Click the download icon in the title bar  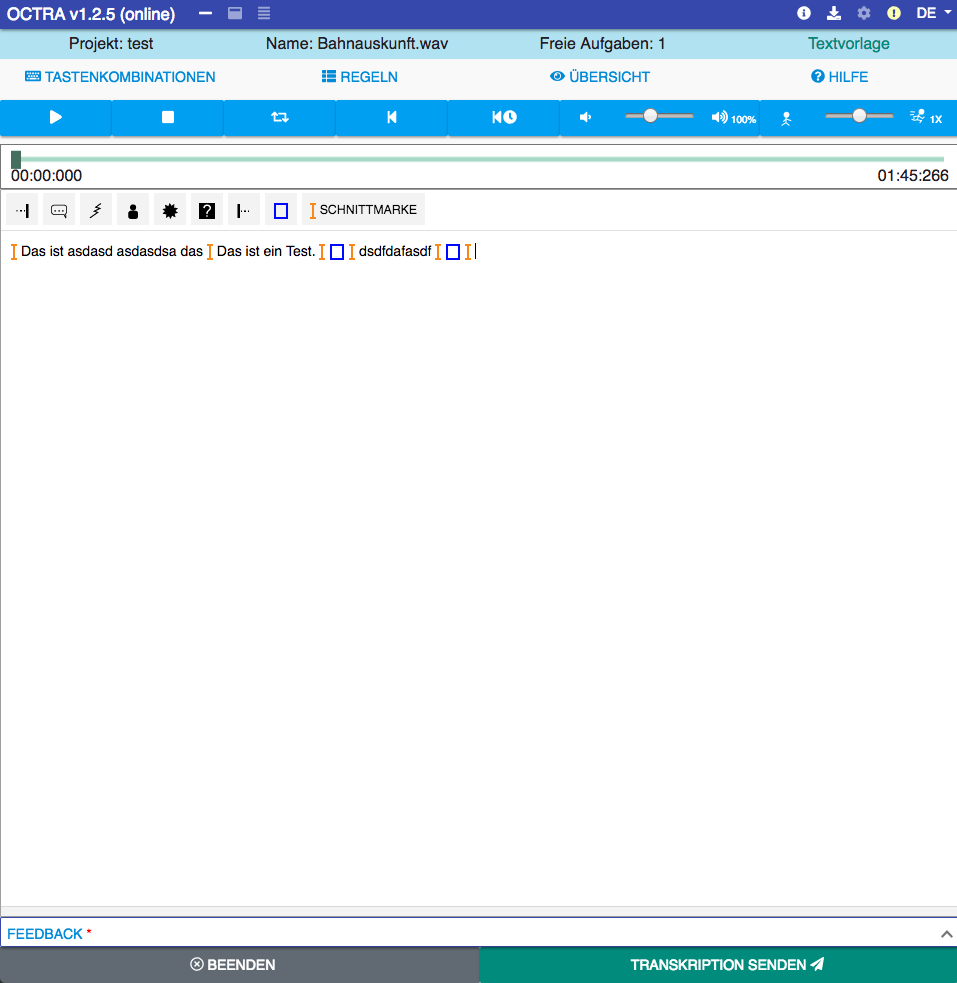click(x=833, y=14)
